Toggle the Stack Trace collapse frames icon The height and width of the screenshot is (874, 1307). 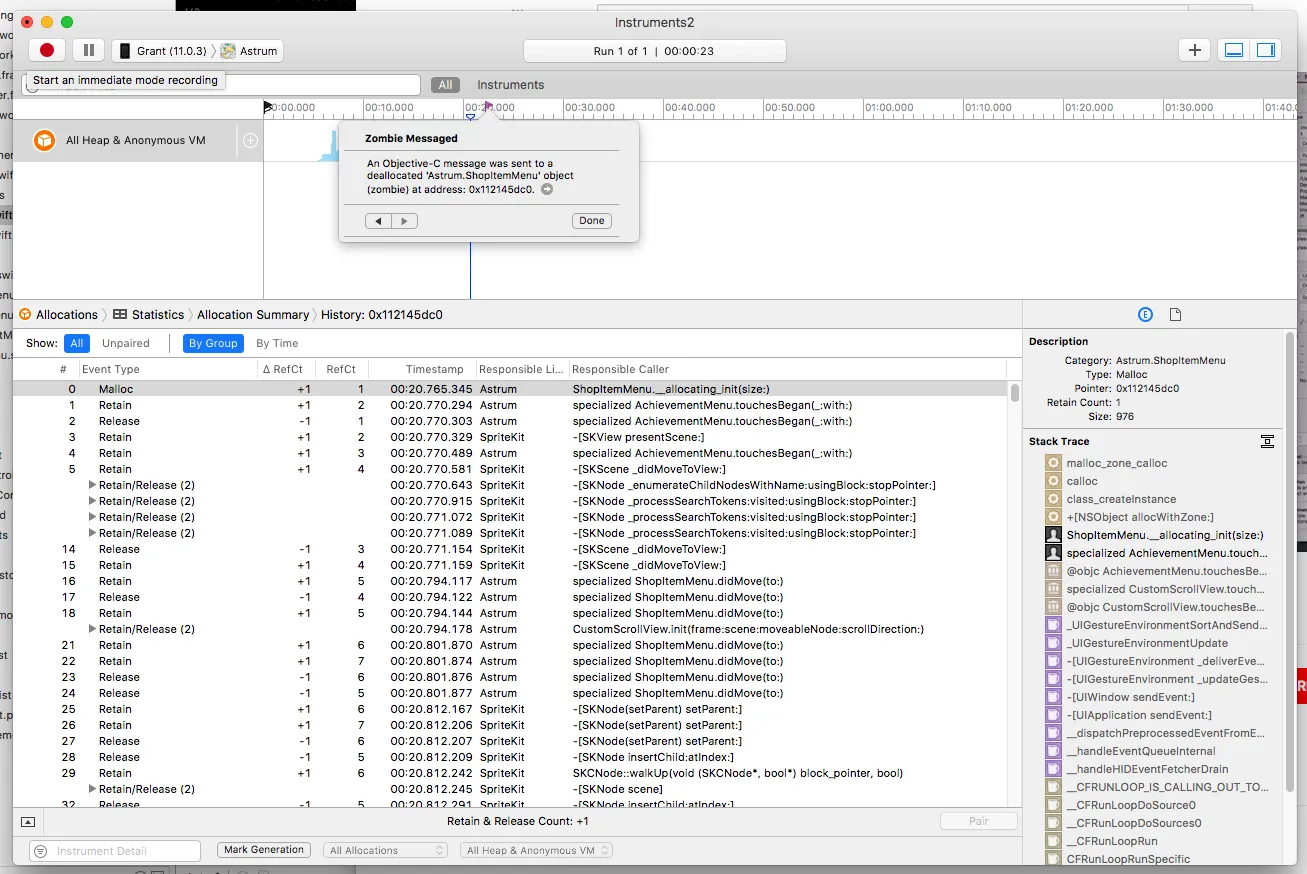coord(1267,441)
